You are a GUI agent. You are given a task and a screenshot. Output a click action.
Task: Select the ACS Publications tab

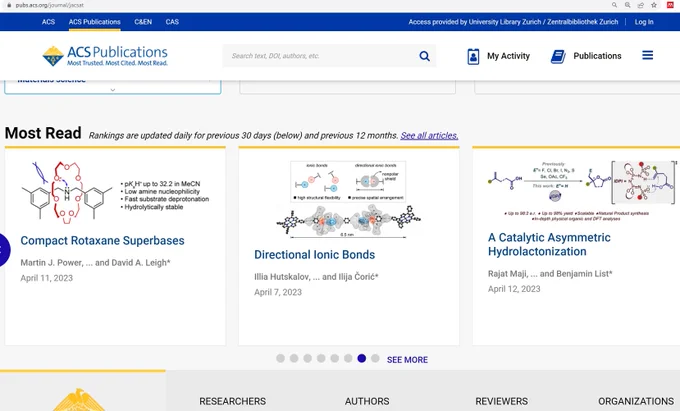pos(95,22)
